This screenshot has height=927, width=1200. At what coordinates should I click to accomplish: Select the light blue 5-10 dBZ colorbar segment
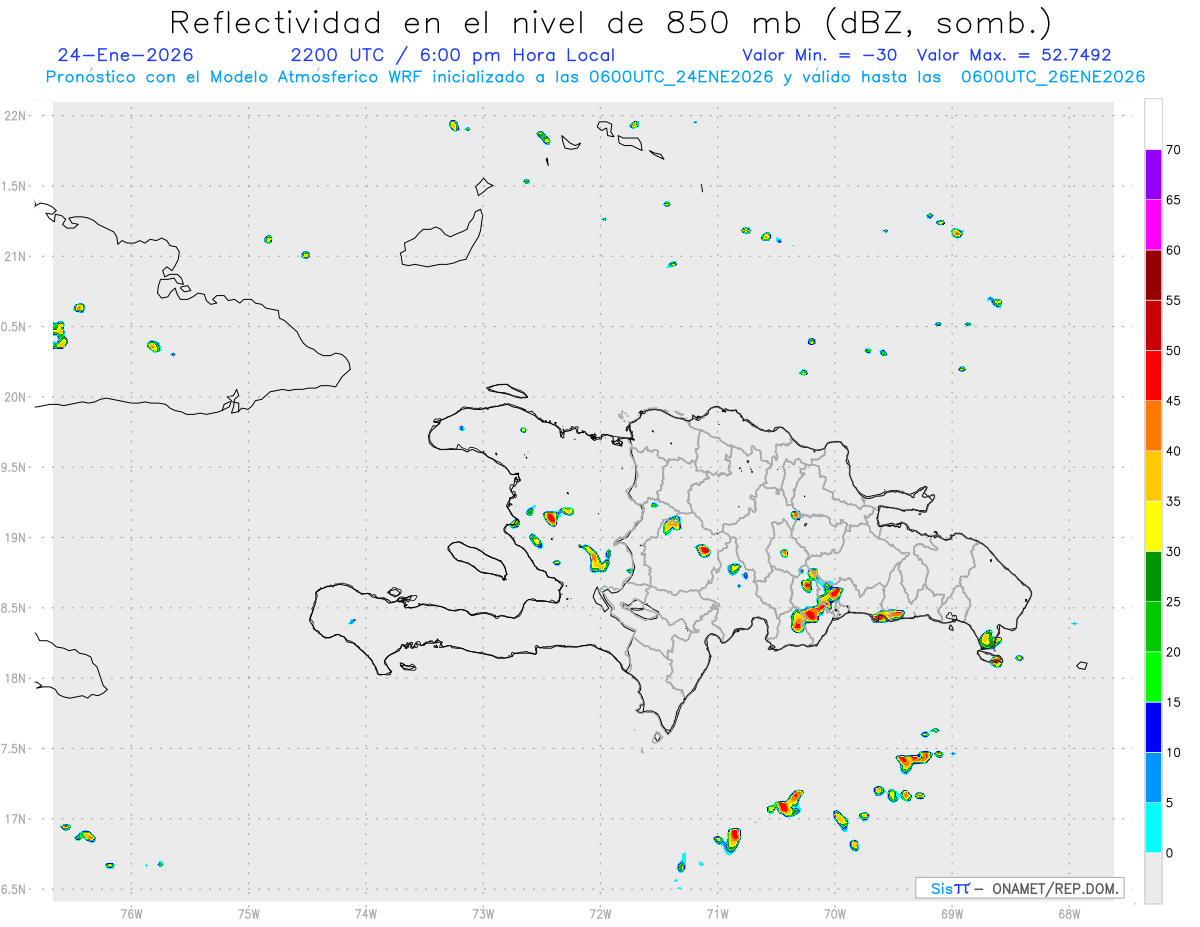point(1153,777)
